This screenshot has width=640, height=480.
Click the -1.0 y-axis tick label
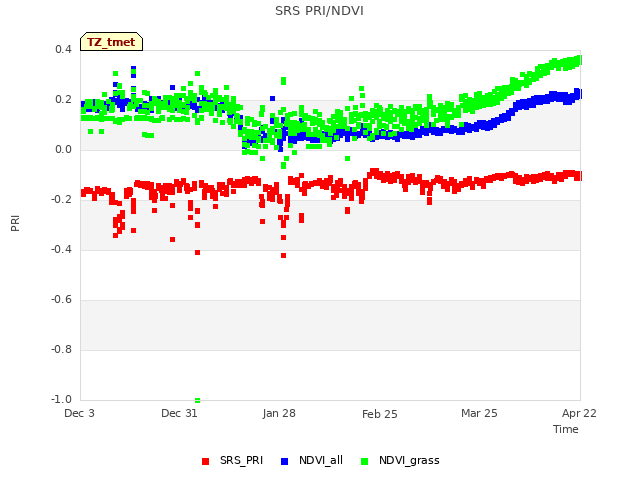pyautogui.click(x=61, y=399)
